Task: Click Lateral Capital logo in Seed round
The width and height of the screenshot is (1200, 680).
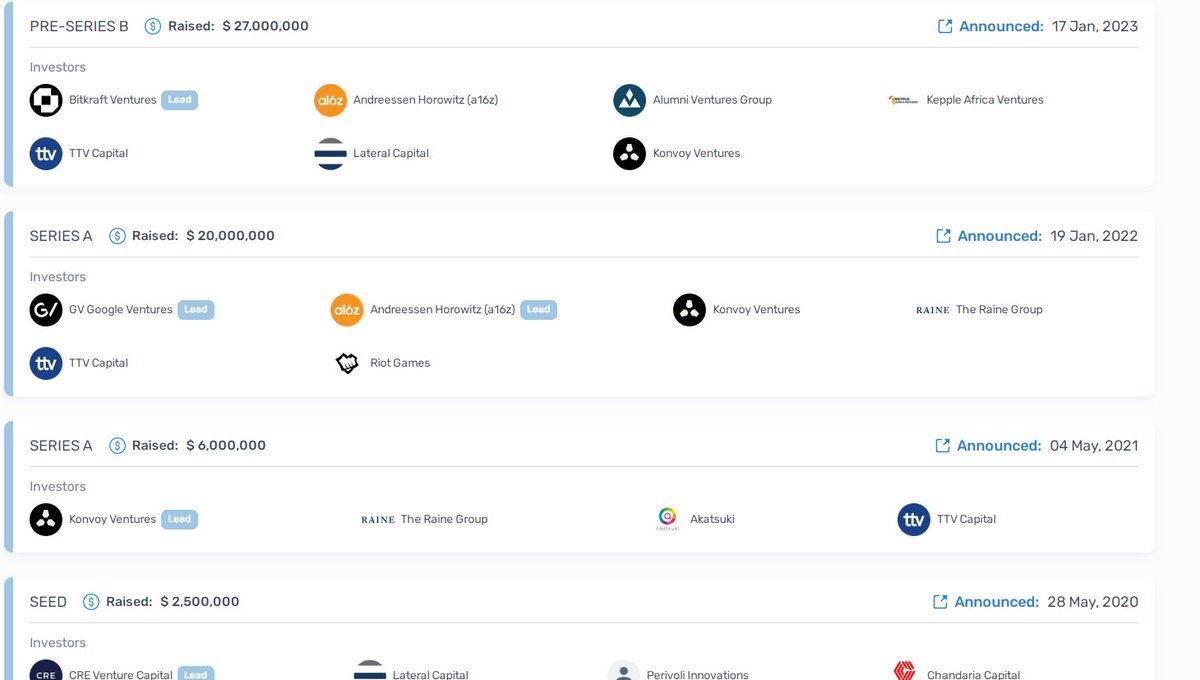Action: [x=370, y=671]
